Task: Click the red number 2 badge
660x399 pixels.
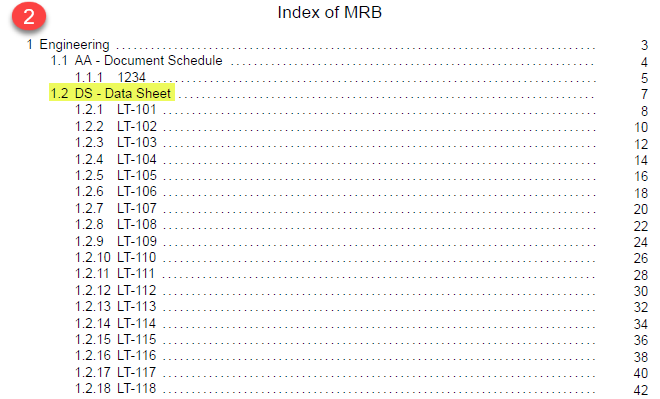Action: (x=29, y=16)
